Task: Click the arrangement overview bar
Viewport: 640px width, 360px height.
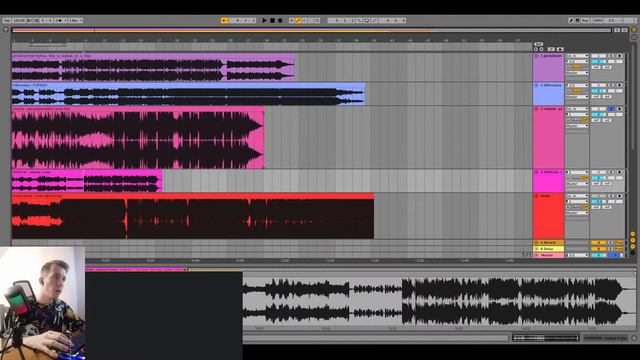Action: 311,30
